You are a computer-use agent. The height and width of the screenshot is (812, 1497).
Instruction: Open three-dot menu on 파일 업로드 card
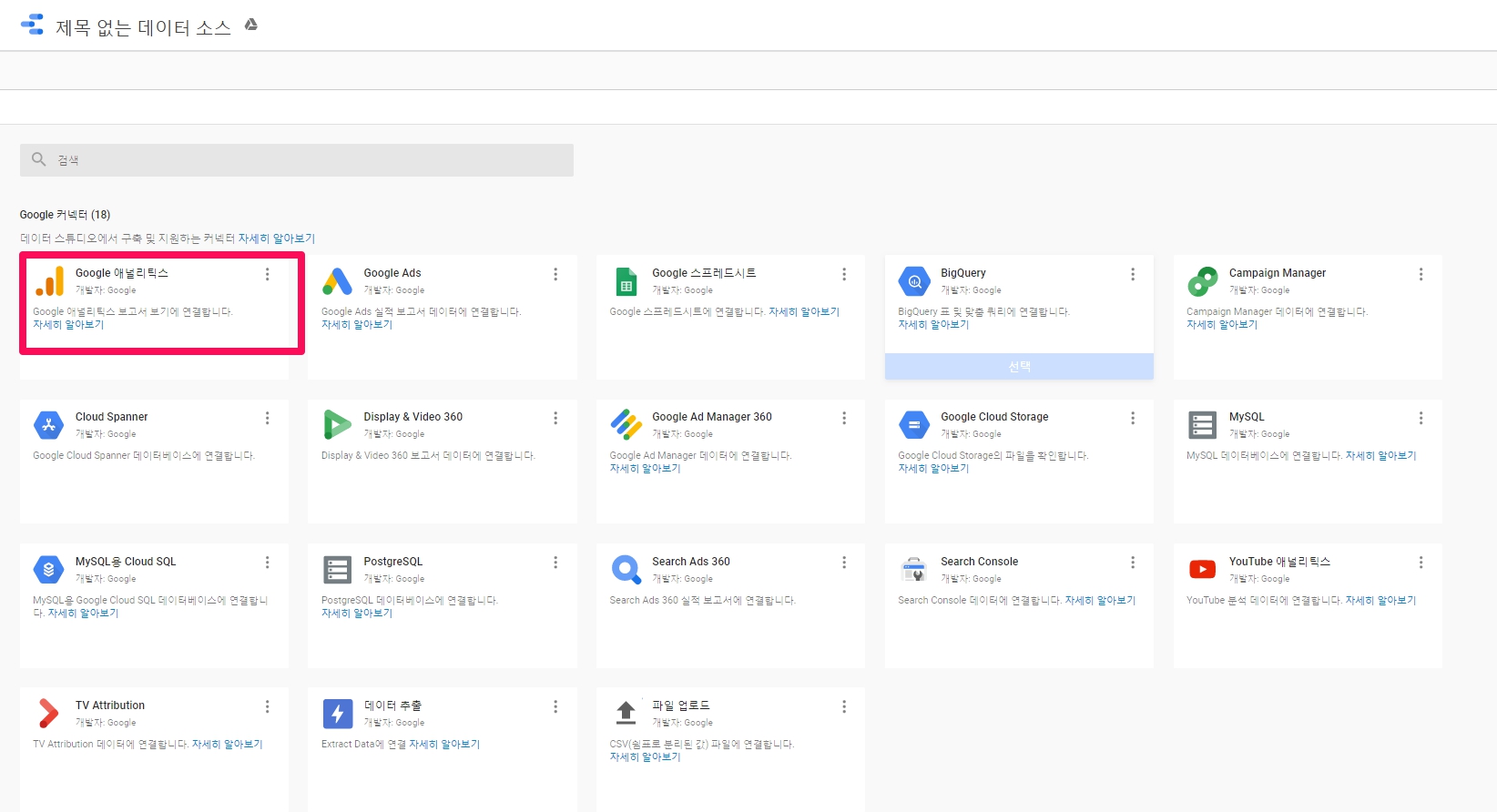coord(843,706)
